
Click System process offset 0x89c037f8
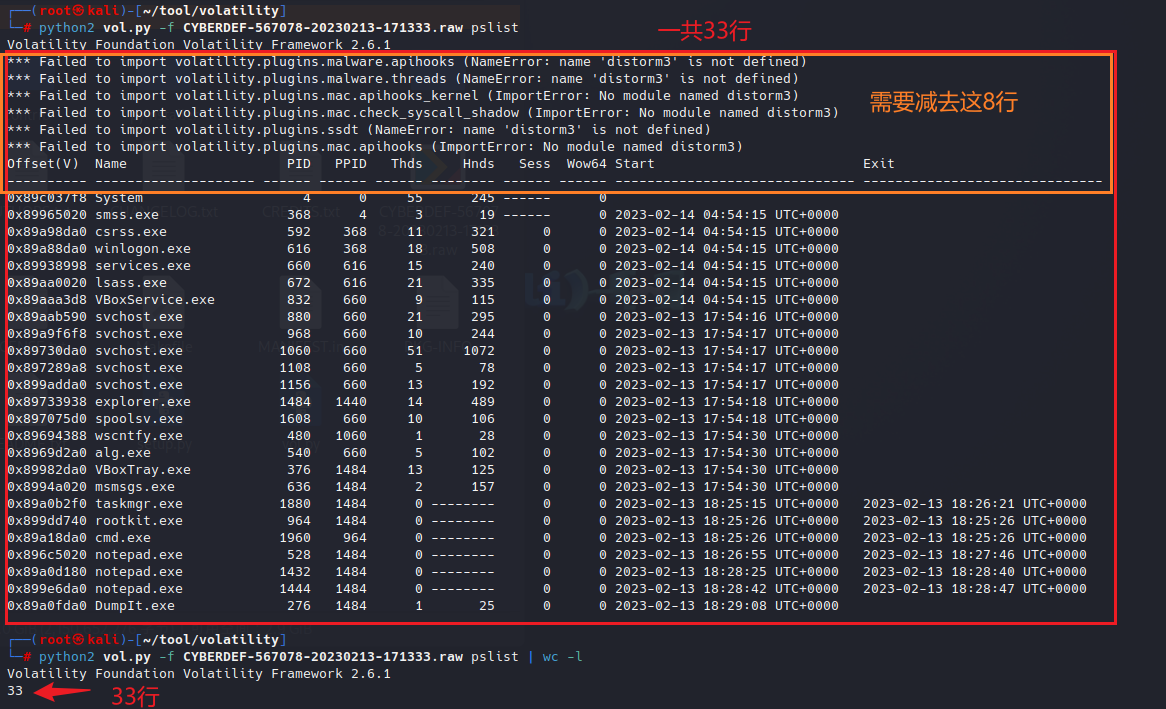point(46,198)
